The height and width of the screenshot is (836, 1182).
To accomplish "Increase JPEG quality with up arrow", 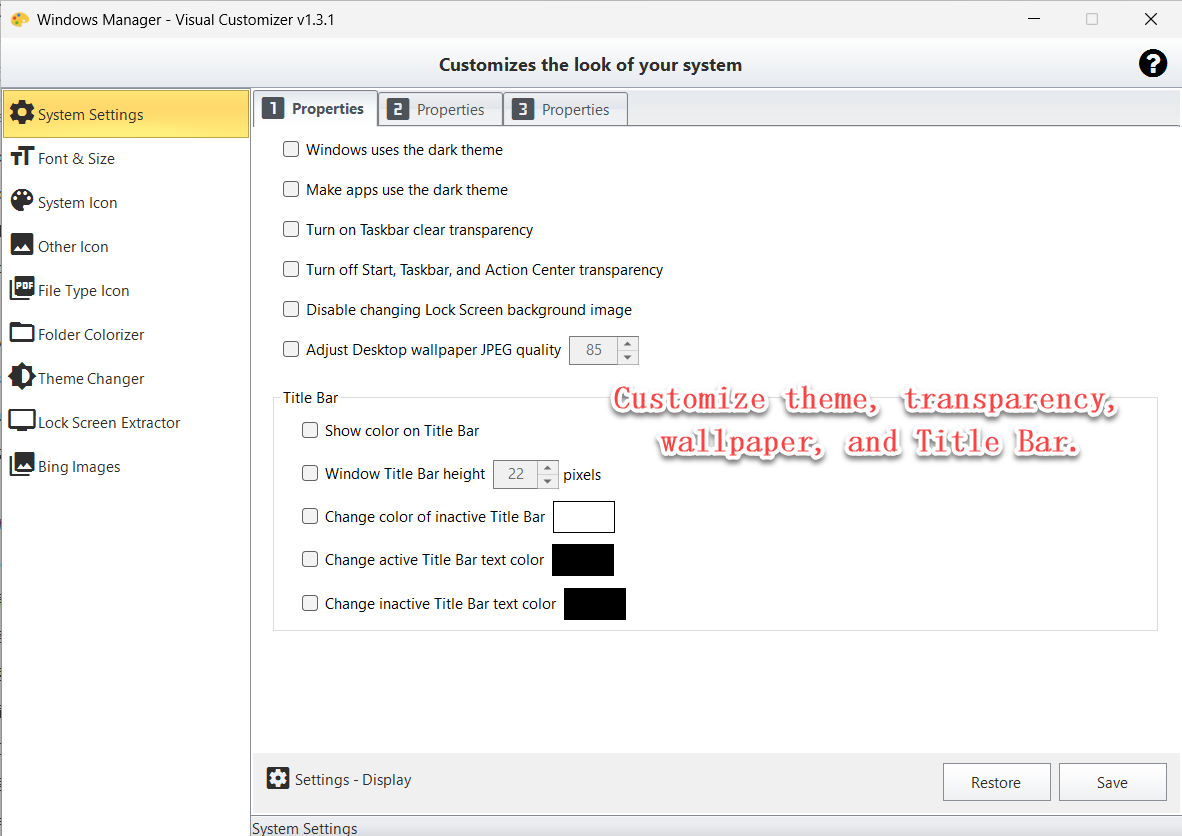I will click(628, 344).
